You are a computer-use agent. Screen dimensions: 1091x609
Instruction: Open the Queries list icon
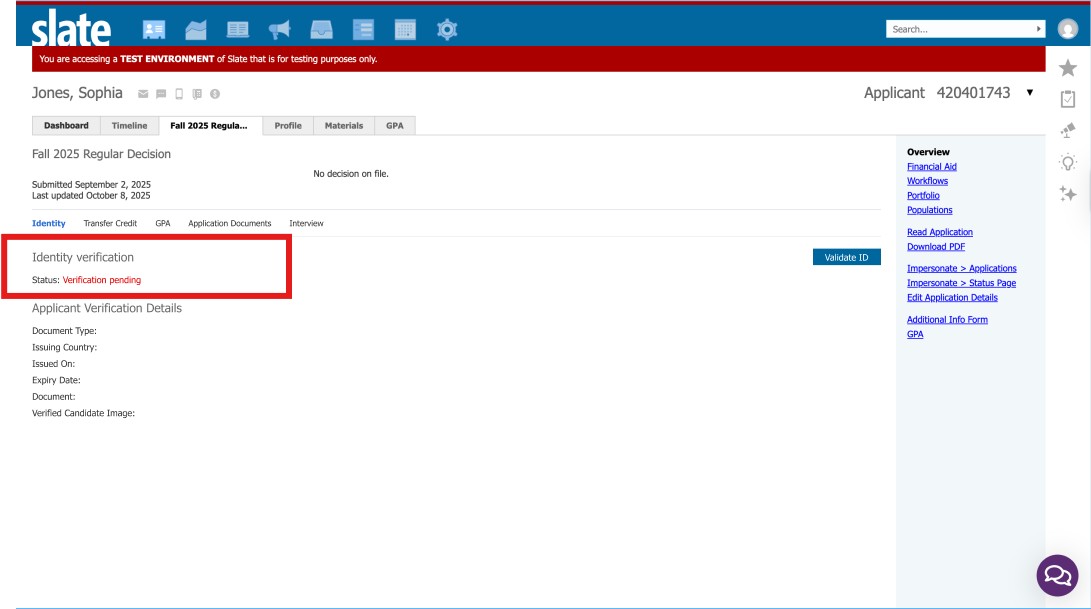click(363, 29)
